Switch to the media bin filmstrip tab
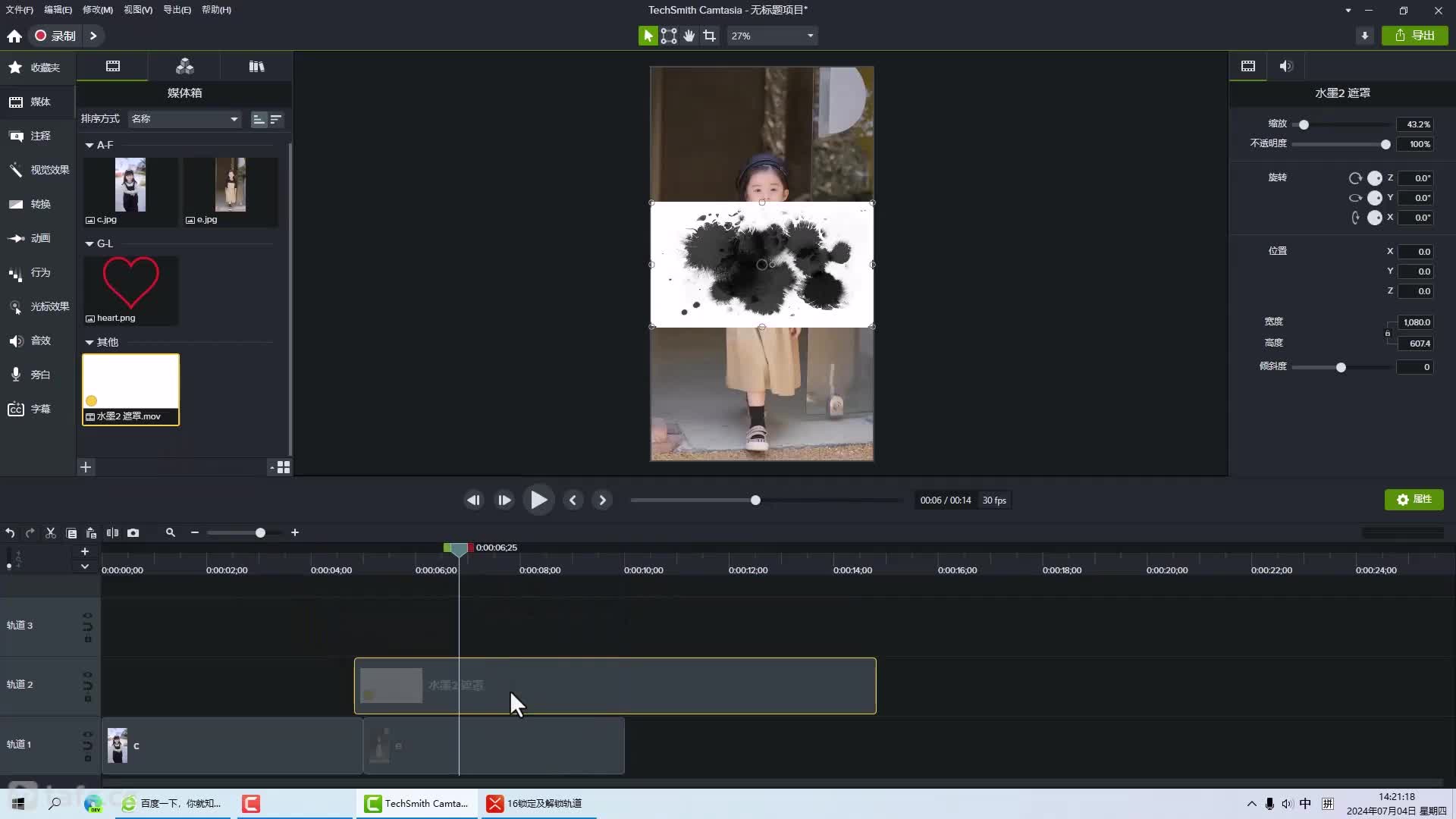 [113, 66]
